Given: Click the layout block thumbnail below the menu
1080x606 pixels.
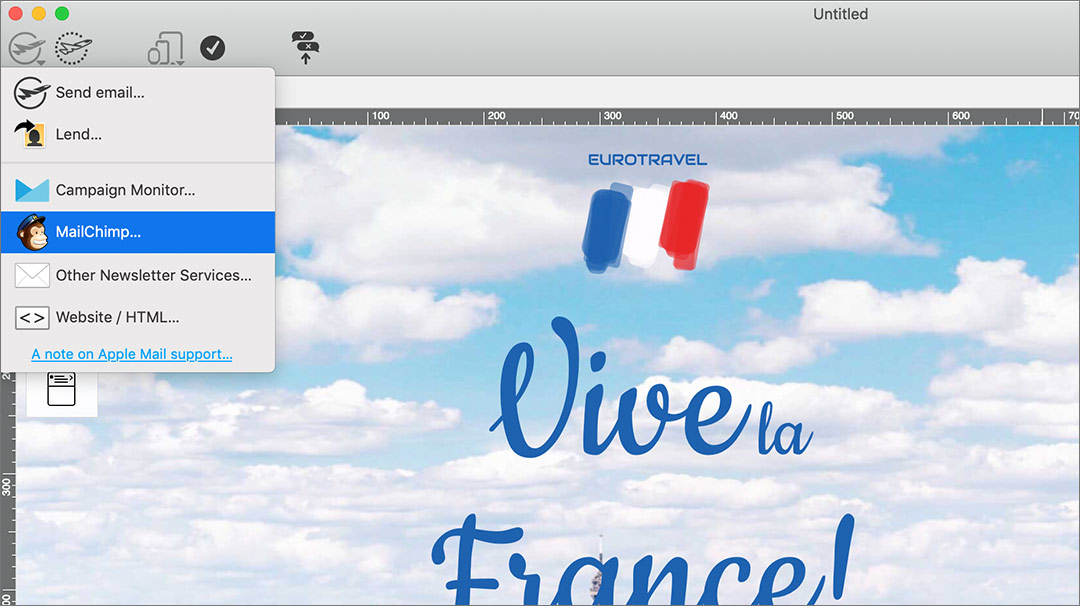Looking at the screenshot, I should [61, 389].
